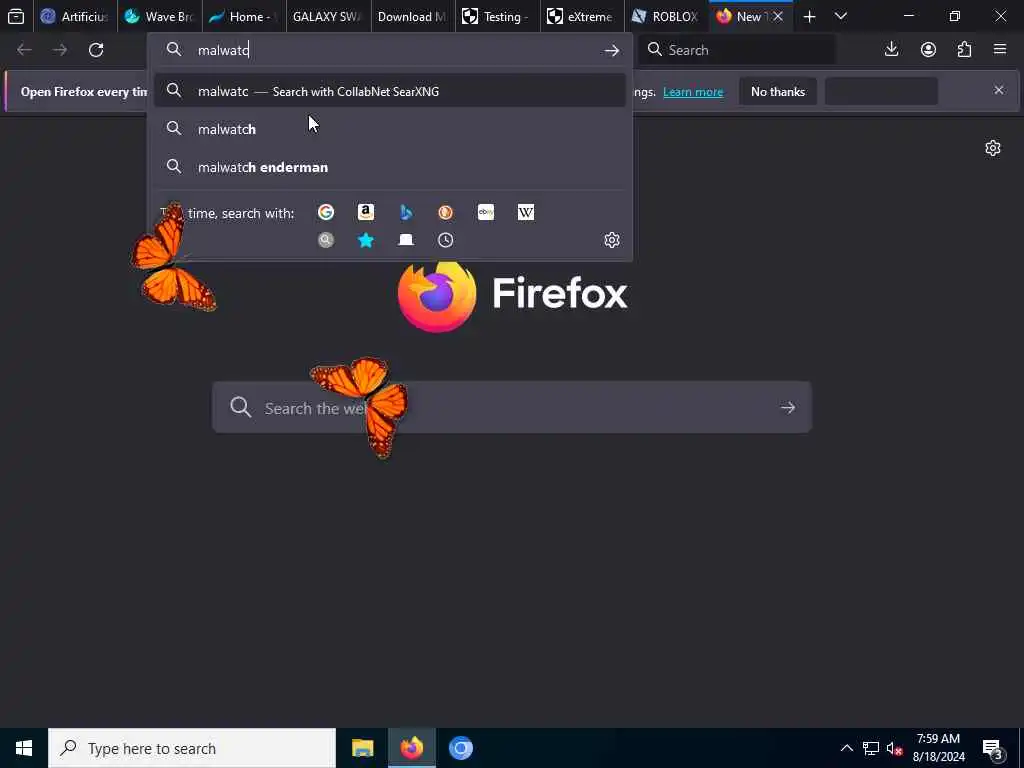Search bookmarks using the blue star icon

(366, 240)
